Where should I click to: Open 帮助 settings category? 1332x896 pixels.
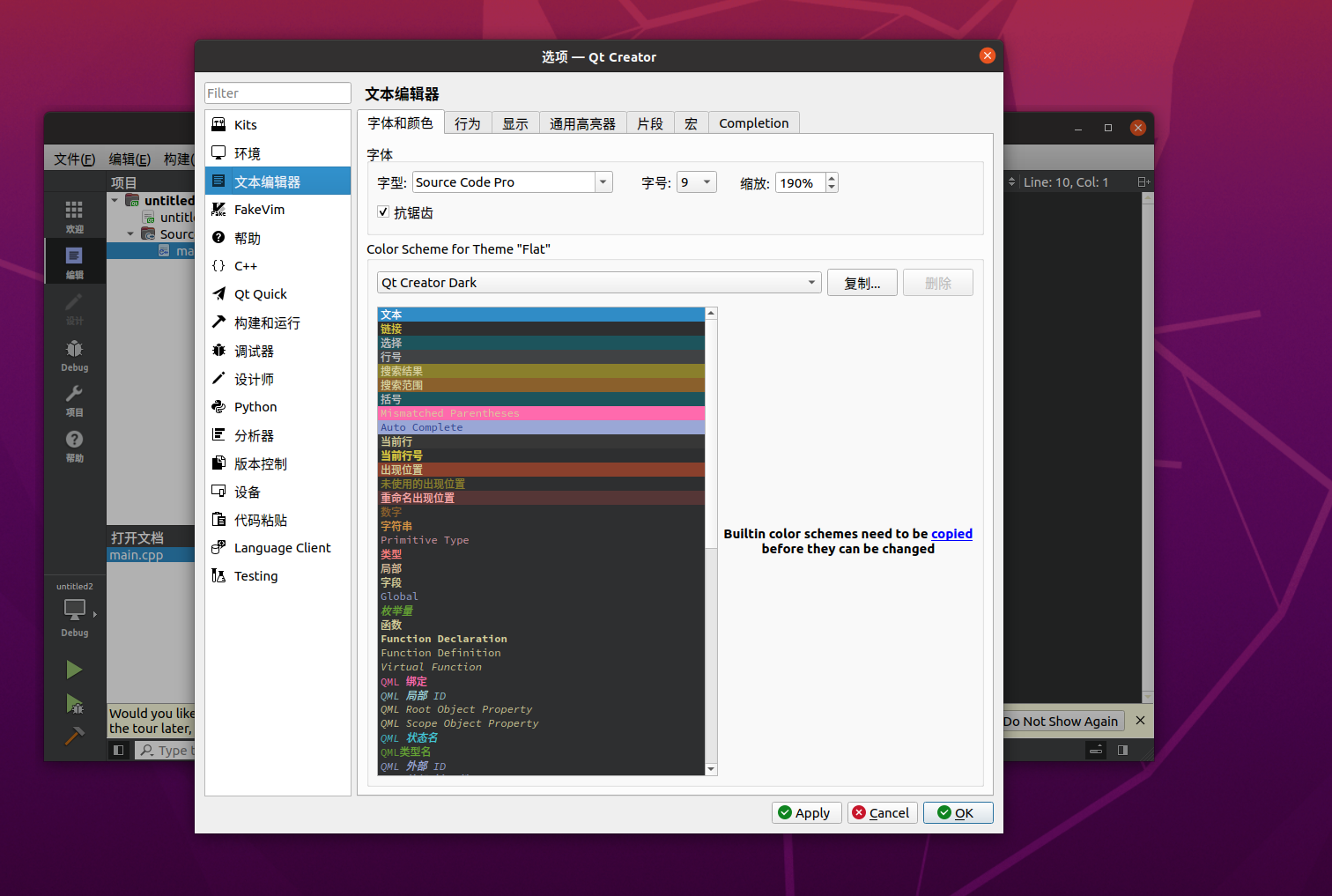(277, 238)
